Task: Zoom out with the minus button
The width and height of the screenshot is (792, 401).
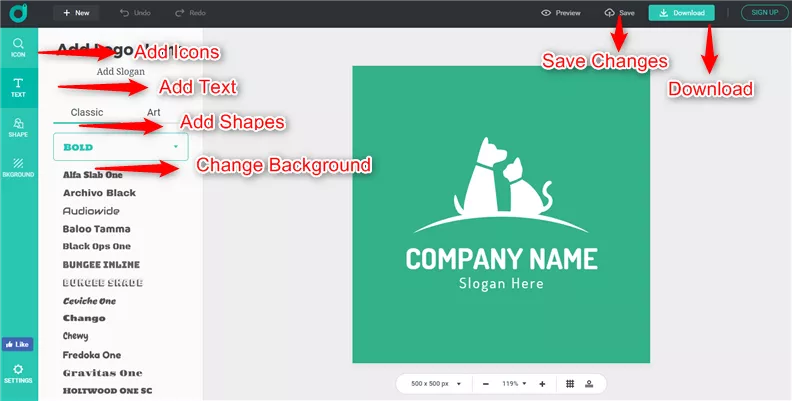Action: tap(485, 384)
